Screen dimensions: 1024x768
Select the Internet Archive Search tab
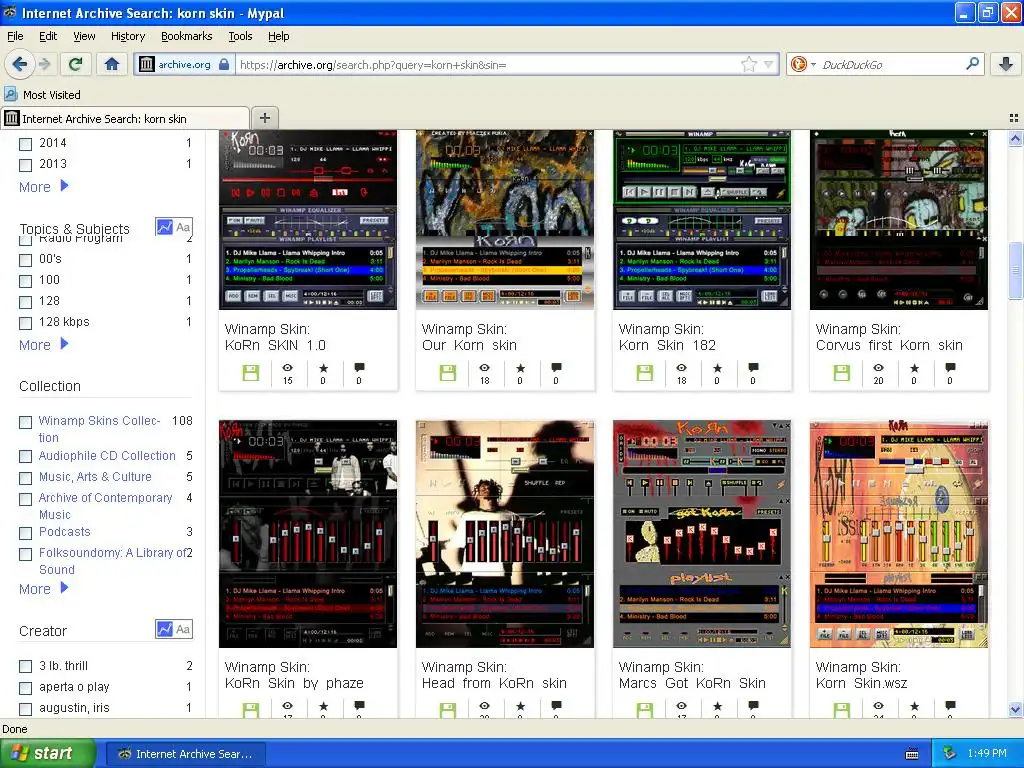pos(125,118)
